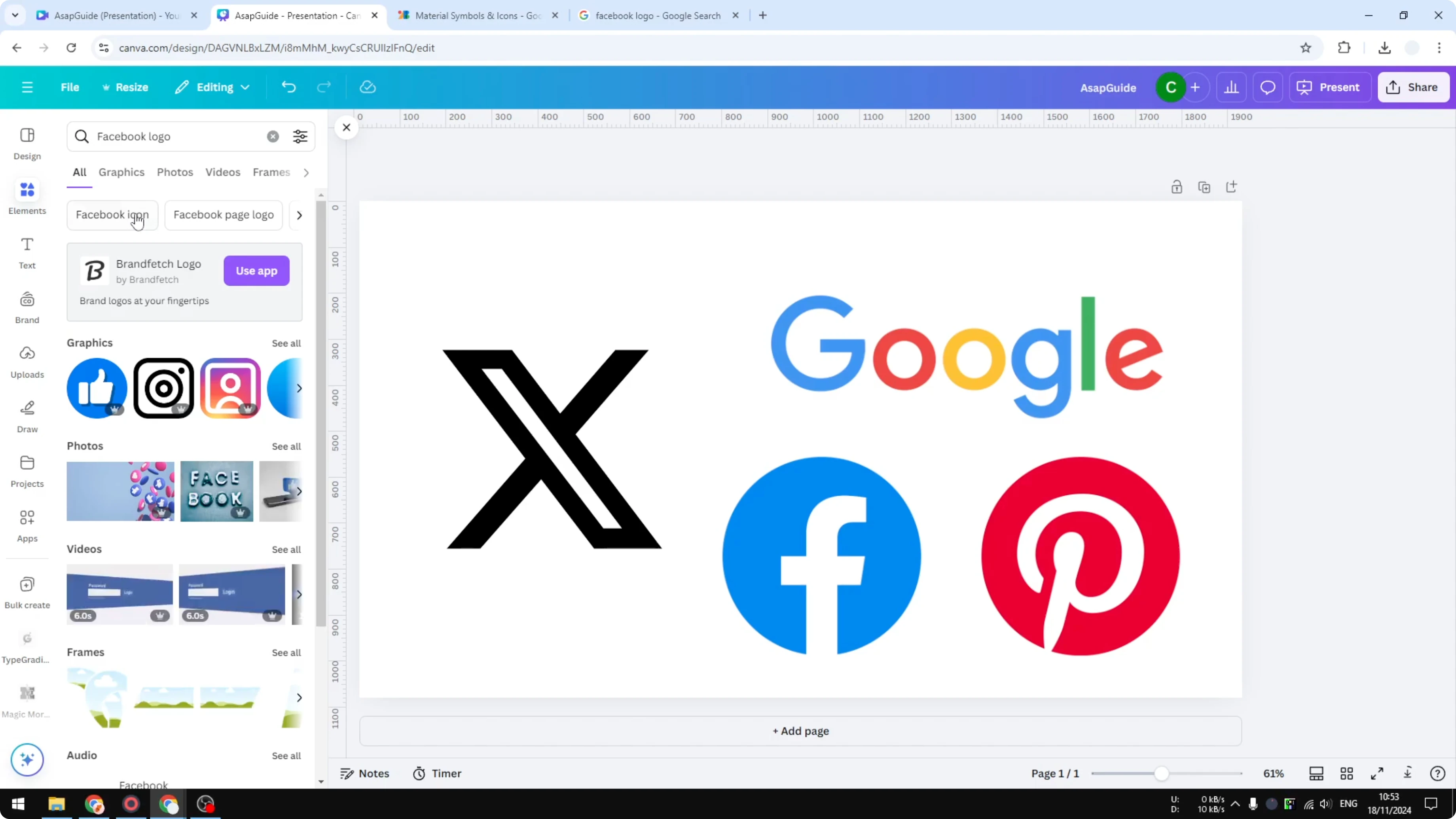The image size is (1456, 819).
Task: Click the Undo icon in the toolbar
Action: pyautogui.click(x=288, y=87)
